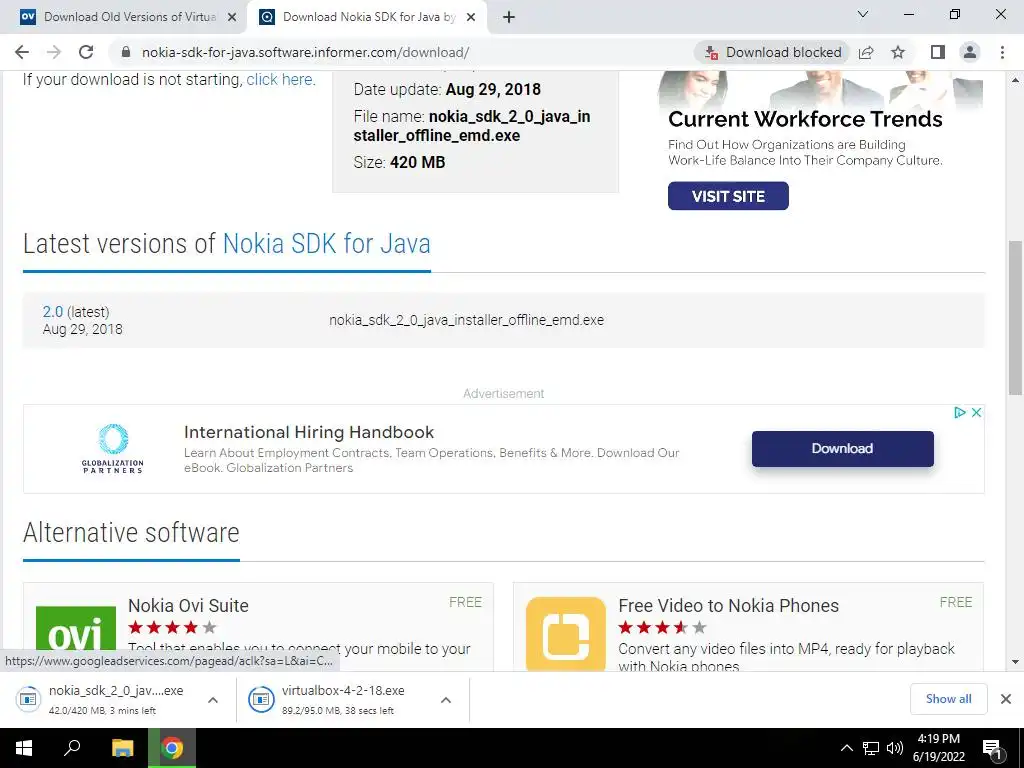Viewport: 1024px width, 768px height.
Task: Open the Download blocked notification
Action: coord(772,52)
